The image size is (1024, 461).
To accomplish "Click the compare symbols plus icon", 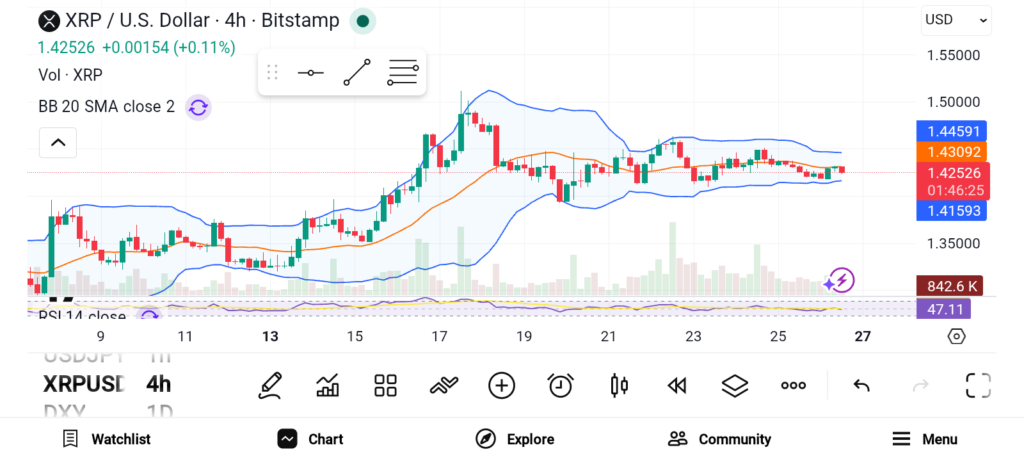I will point(501,385).
